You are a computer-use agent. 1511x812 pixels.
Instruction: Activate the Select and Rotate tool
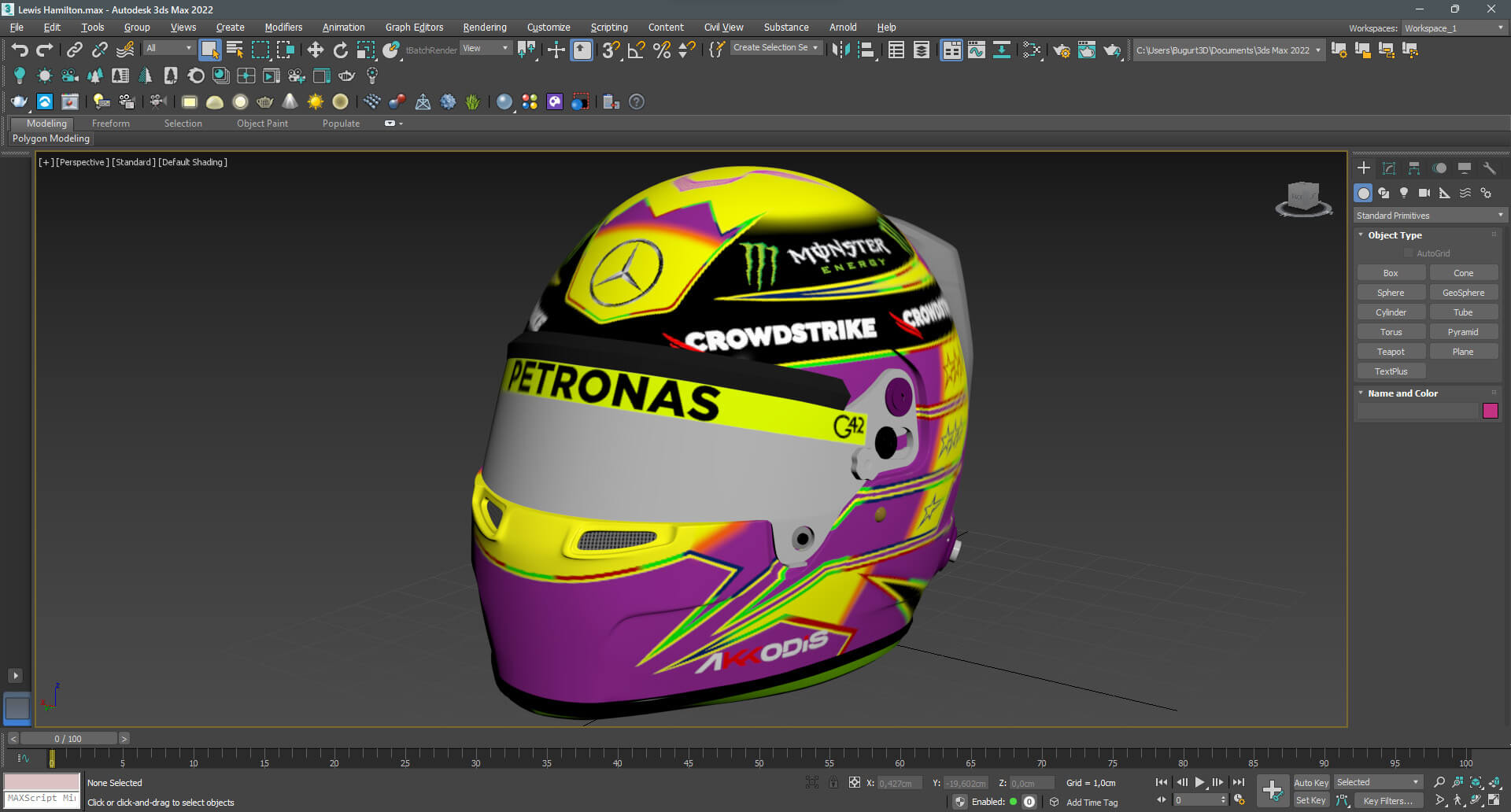(x=340, y=50)
